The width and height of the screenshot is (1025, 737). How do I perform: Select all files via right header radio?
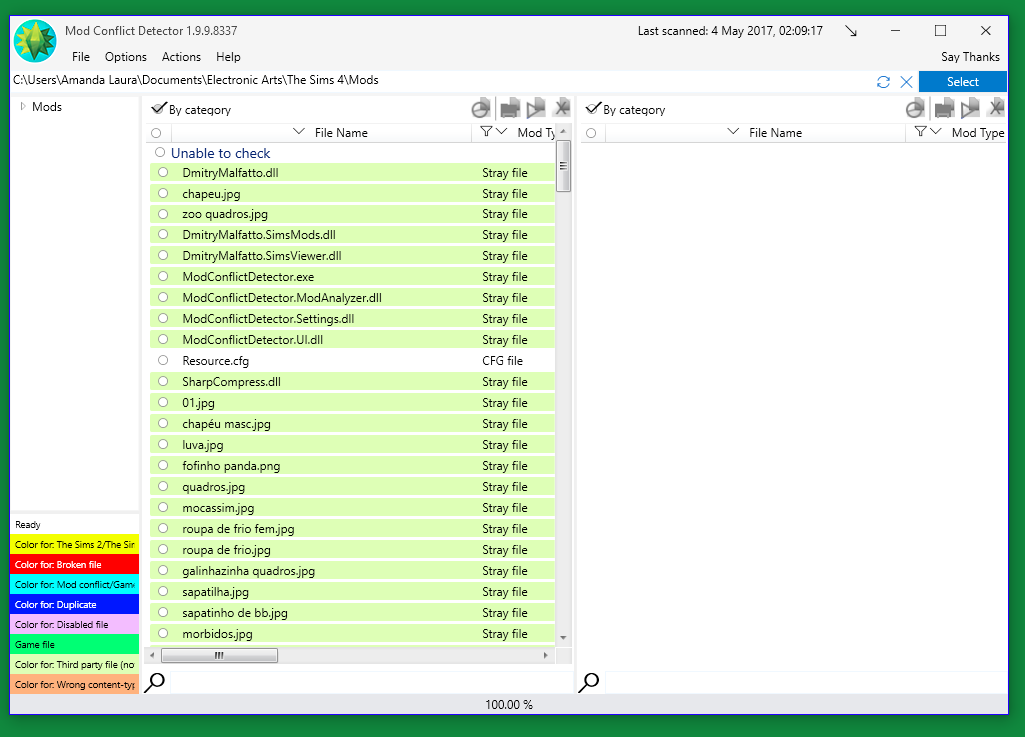pyautogui.click(x=591, y=133)
